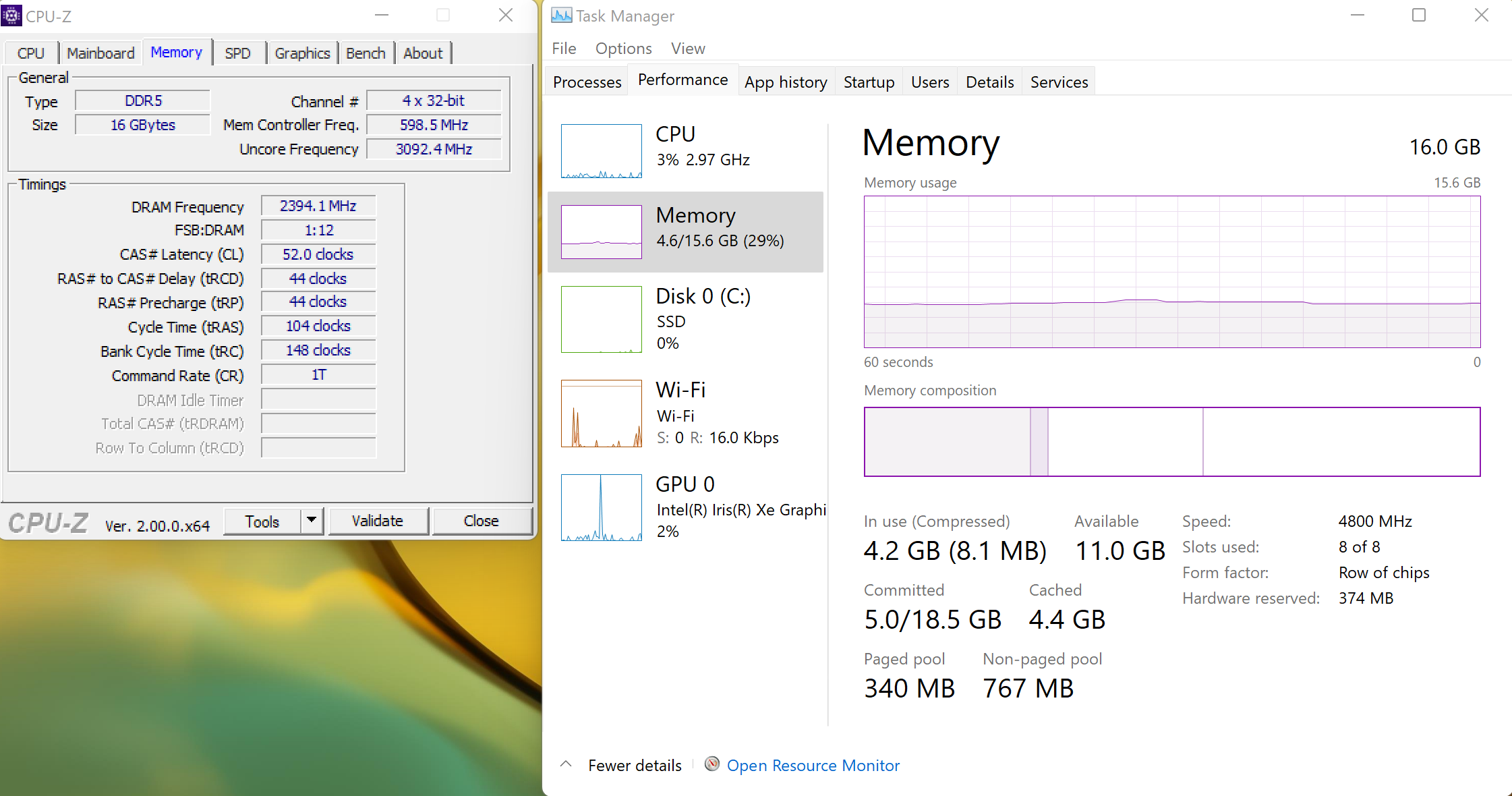This screenshot has width=1512, height=796.
Task: Click the Form factor value Row of chips
Action: (x=1384, y=572)
